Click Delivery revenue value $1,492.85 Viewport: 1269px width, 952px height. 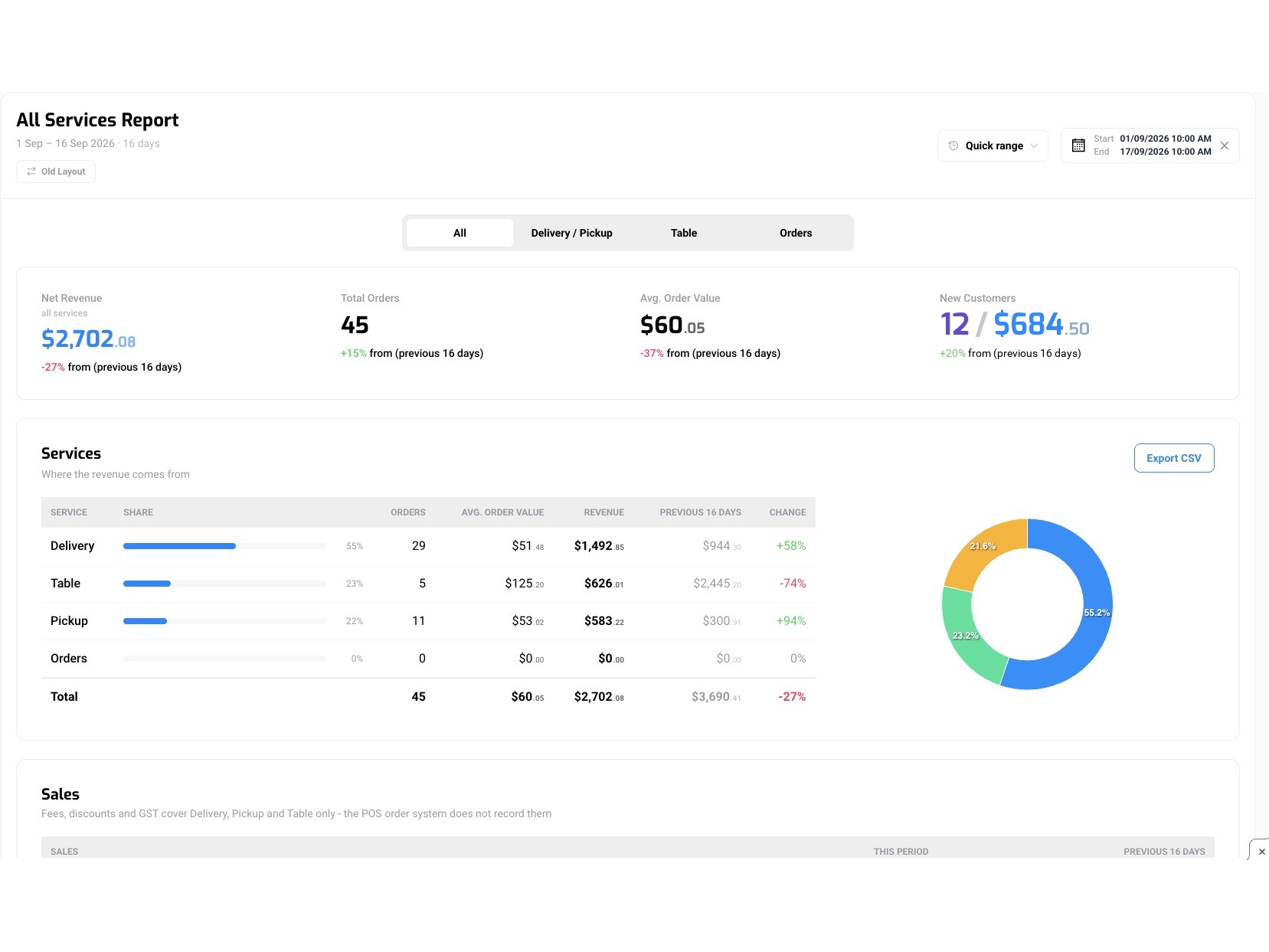point(599,546)
